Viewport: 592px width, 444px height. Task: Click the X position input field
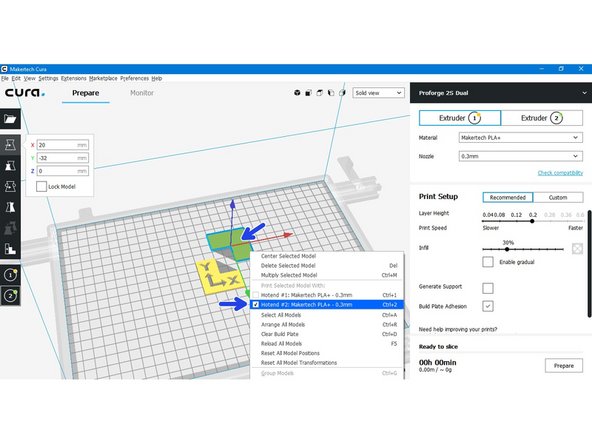point(63,145)
